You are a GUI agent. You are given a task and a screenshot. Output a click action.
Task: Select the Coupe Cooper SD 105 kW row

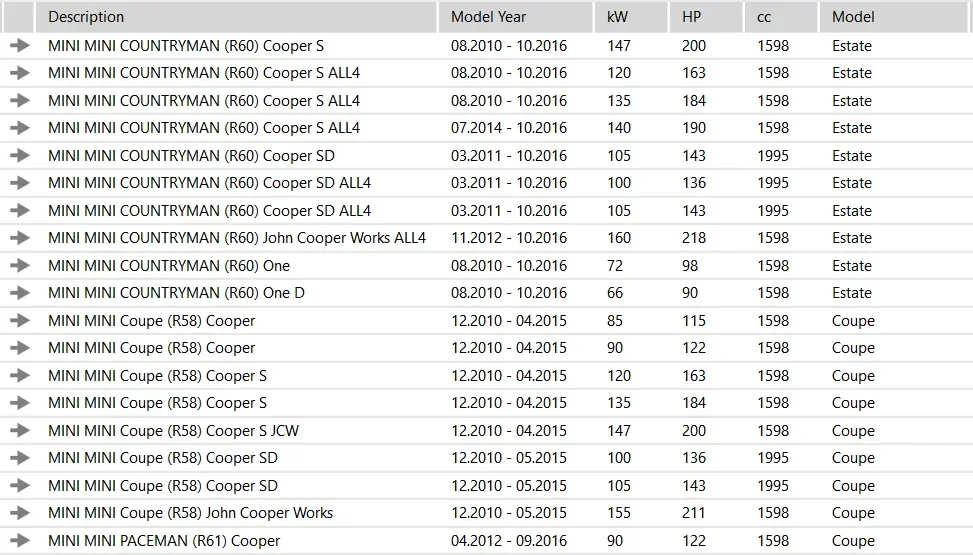[486, 485]
